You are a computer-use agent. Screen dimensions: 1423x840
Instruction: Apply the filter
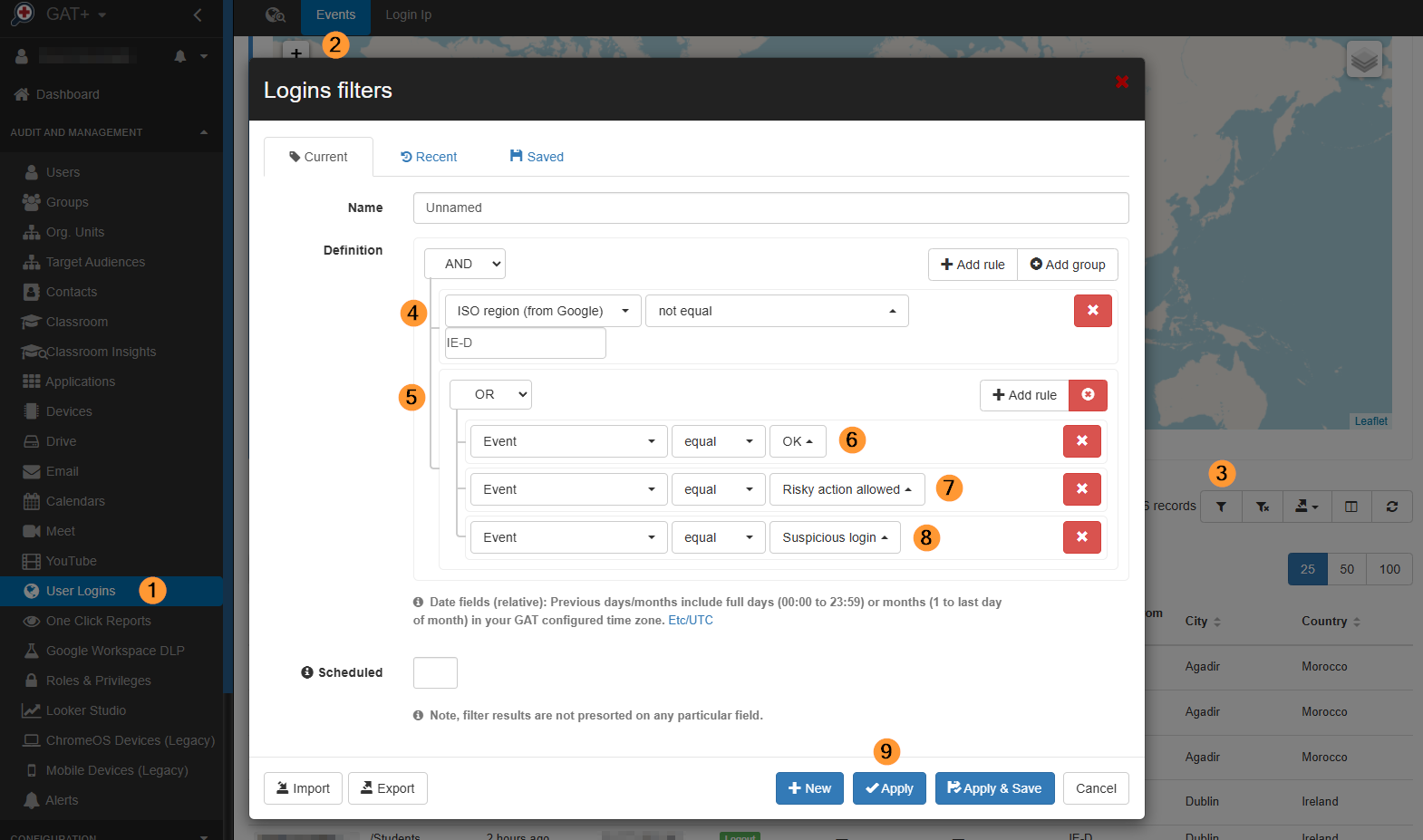click(x=889, y=788)
